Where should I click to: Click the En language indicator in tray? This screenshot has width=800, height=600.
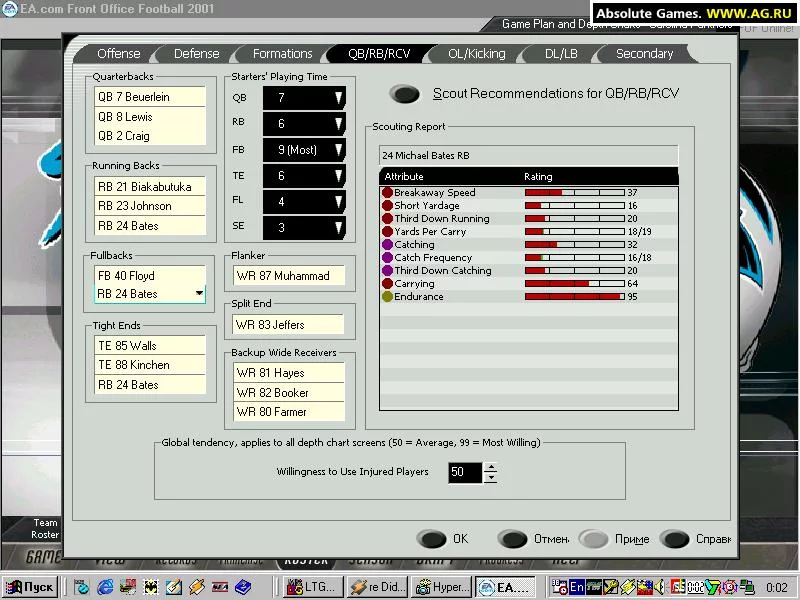pos(577,587)
